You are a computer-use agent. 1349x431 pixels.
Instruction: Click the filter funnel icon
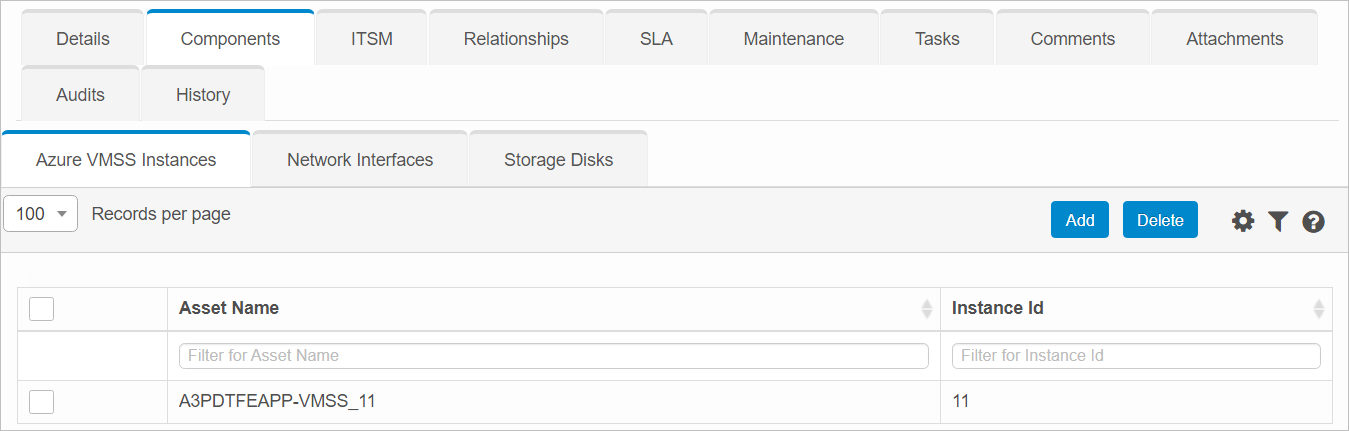click(x=1278, y=221)
